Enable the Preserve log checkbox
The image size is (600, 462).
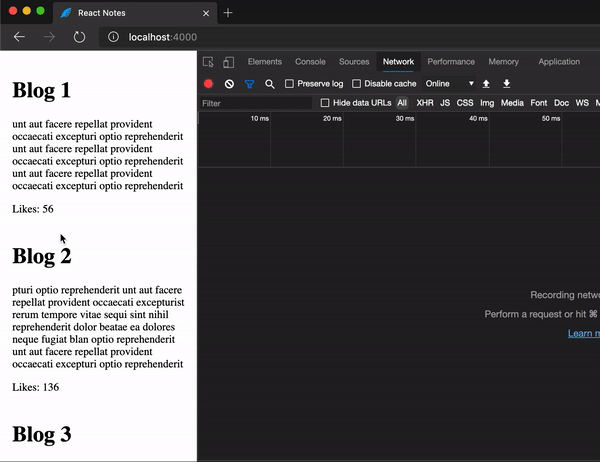click(289, 84)
